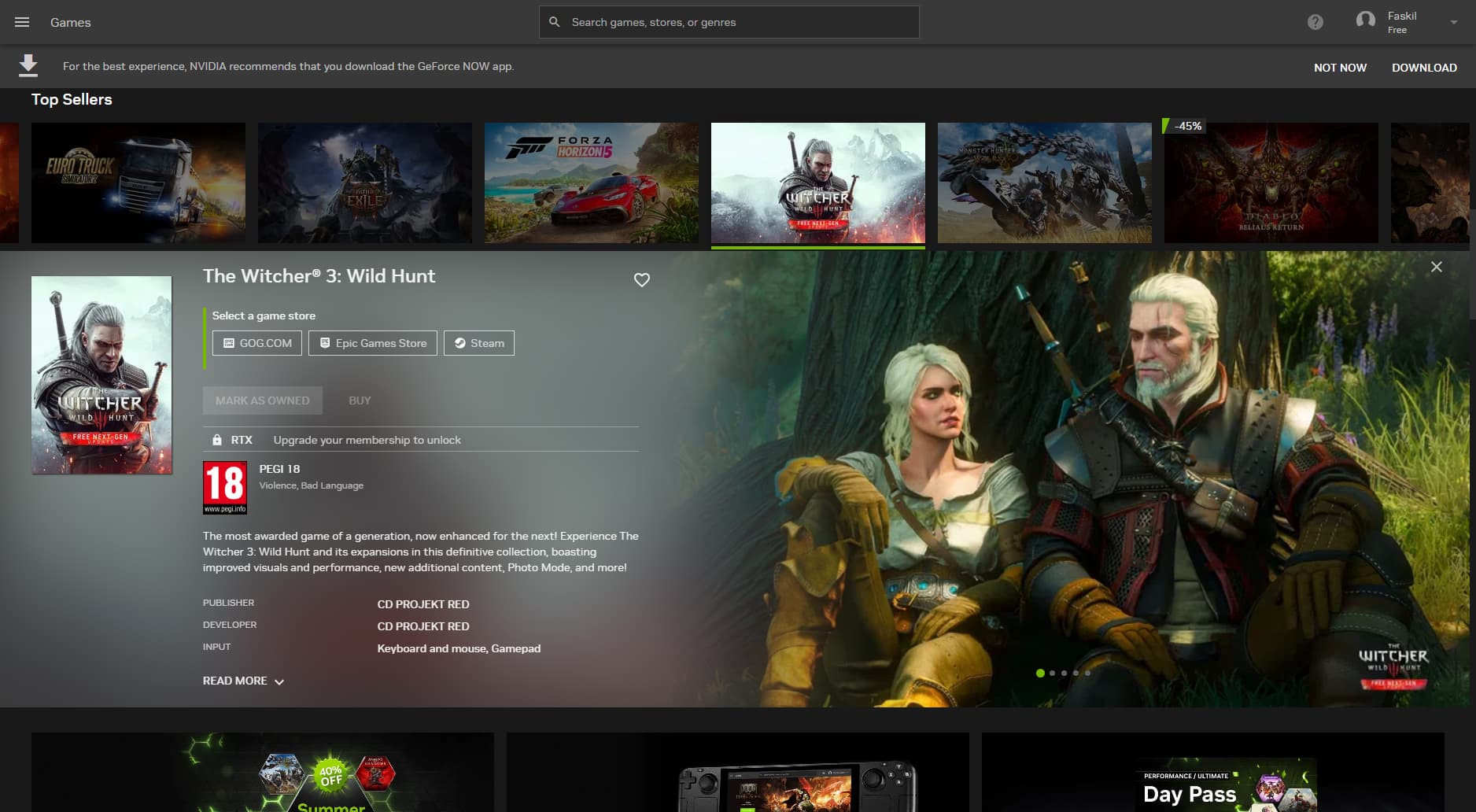Screen dimensions: 1476x812
Task: Click the Top Sellers section heading
Action: 72,99
